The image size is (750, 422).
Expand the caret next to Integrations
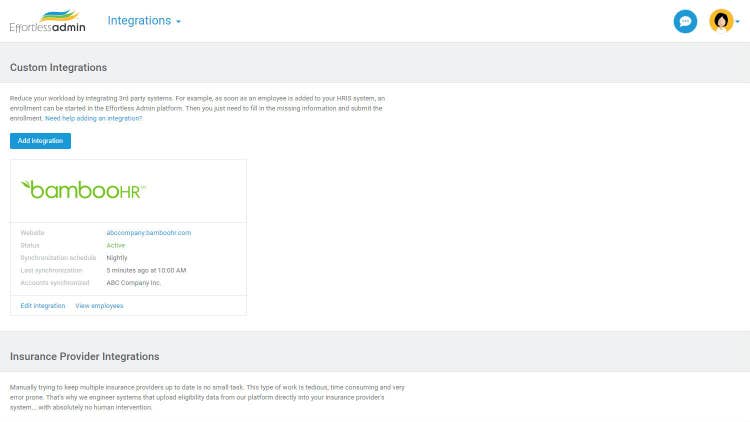tap(178, 22)
